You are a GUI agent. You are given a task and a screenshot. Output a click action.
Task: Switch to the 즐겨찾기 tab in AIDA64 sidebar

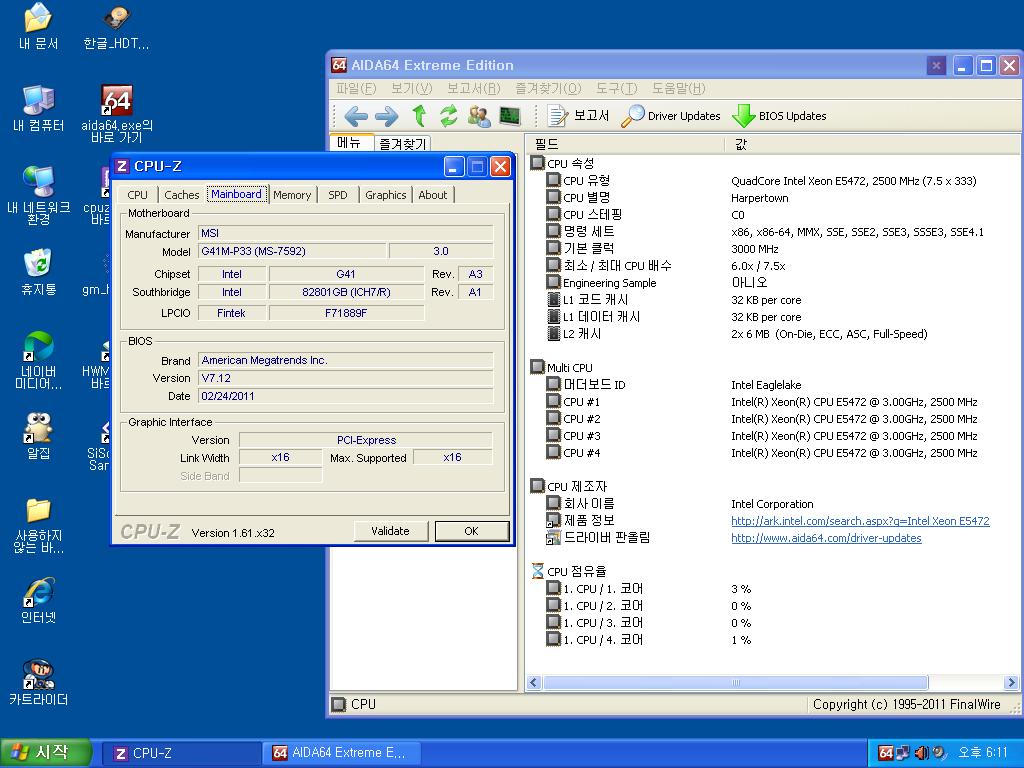(402, 144)
